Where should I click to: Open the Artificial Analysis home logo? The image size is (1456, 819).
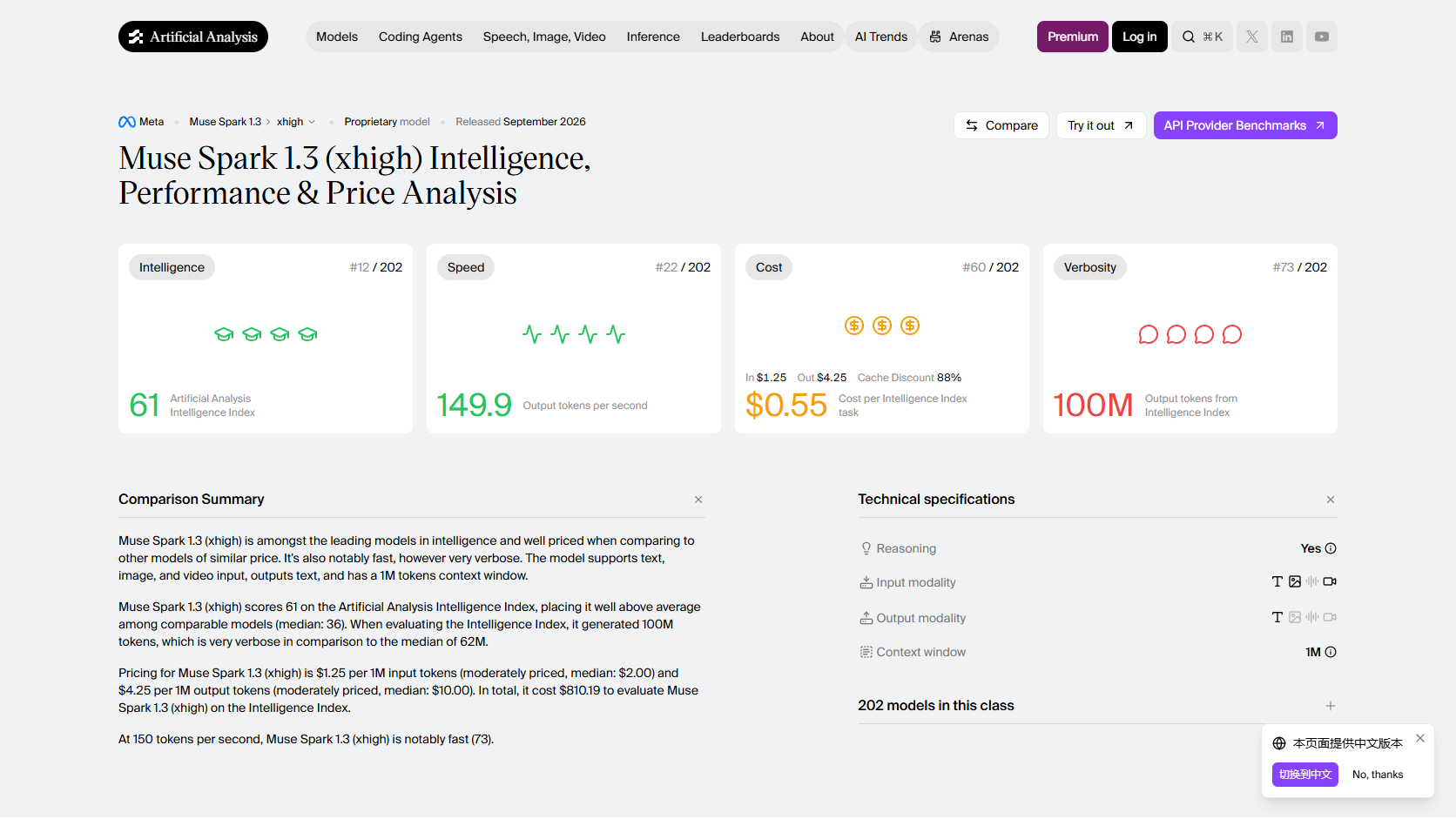point(193,37)
